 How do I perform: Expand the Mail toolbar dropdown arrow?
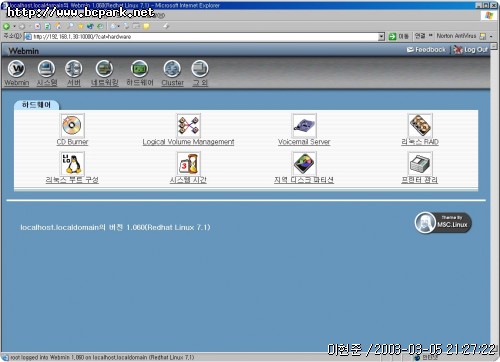pos(118,26)
